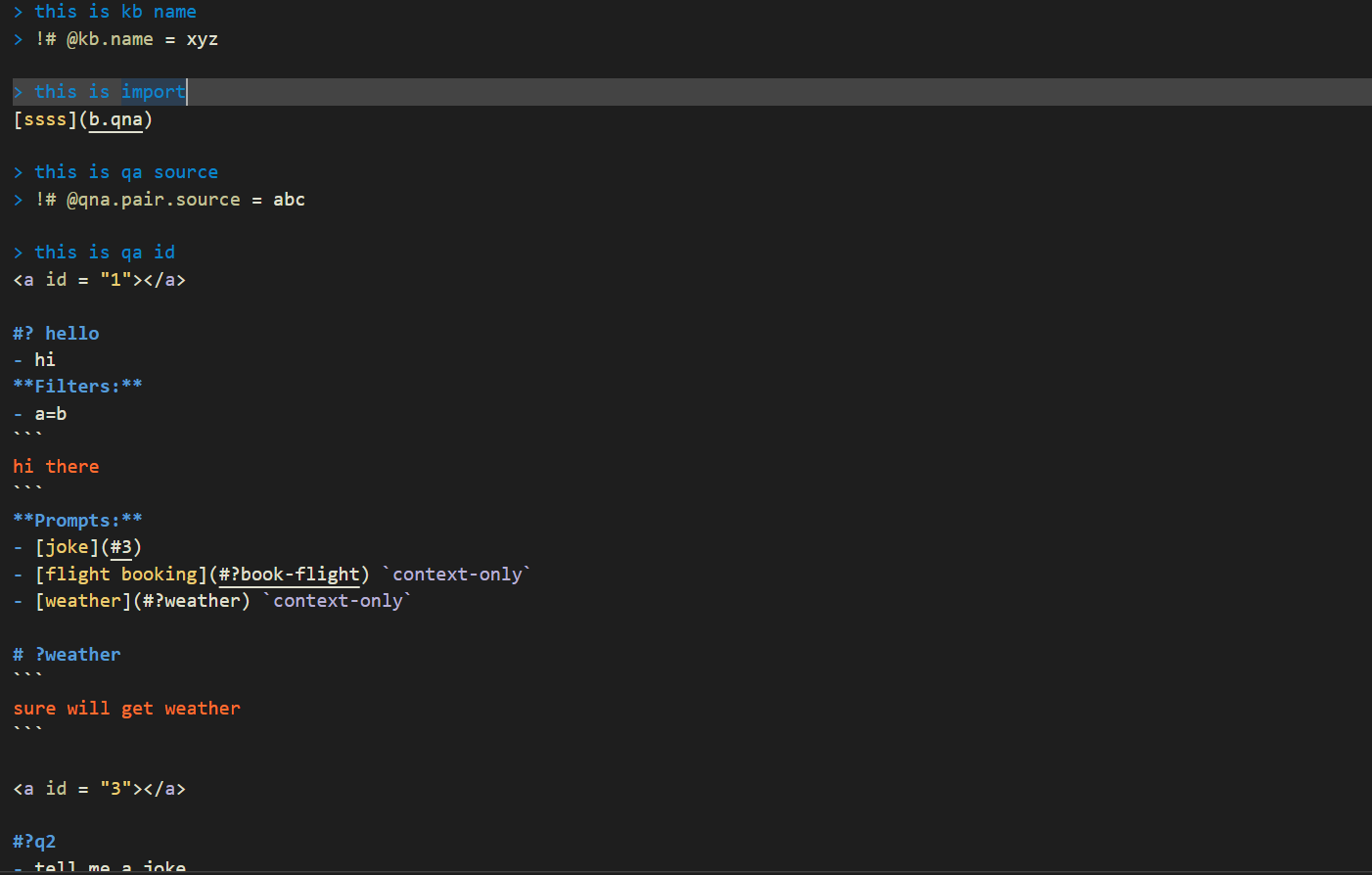The image size is (1372, 875).
Task: Click the '[joke]' prompt label
Action: click(67, 547)
